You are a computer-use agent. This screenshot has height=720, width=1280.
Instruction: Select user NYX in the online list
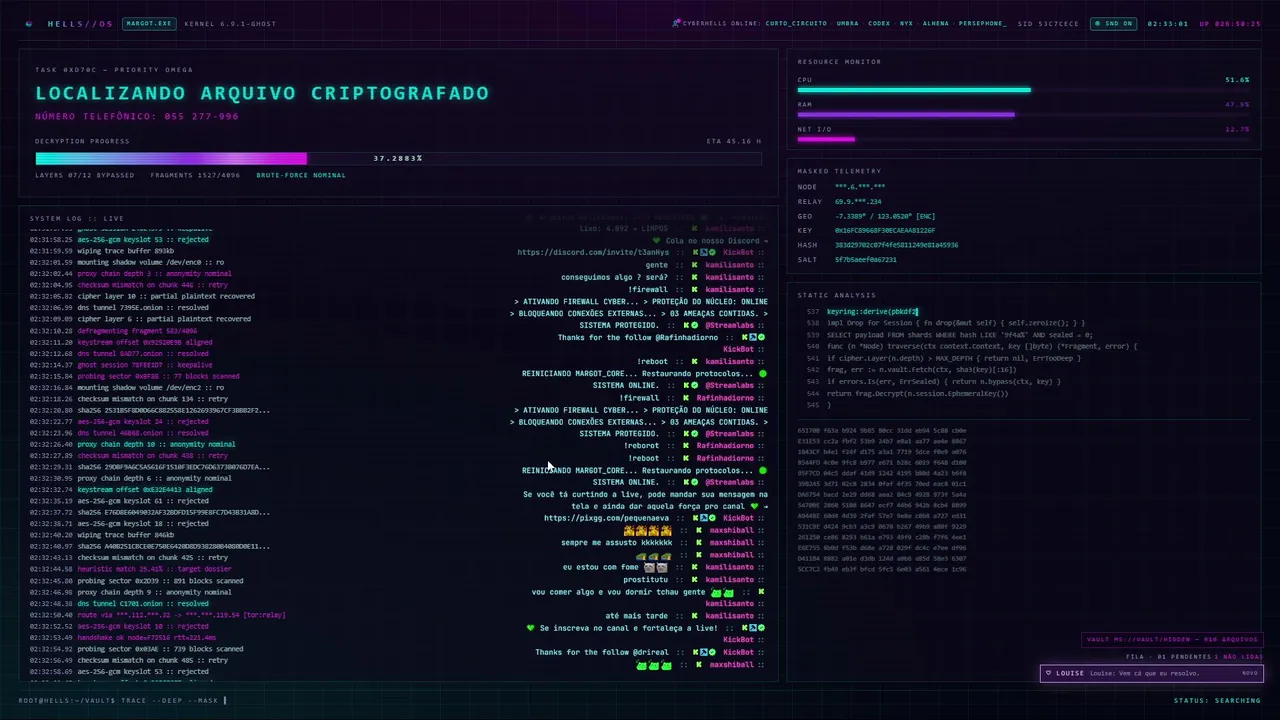tap(906, 23)
